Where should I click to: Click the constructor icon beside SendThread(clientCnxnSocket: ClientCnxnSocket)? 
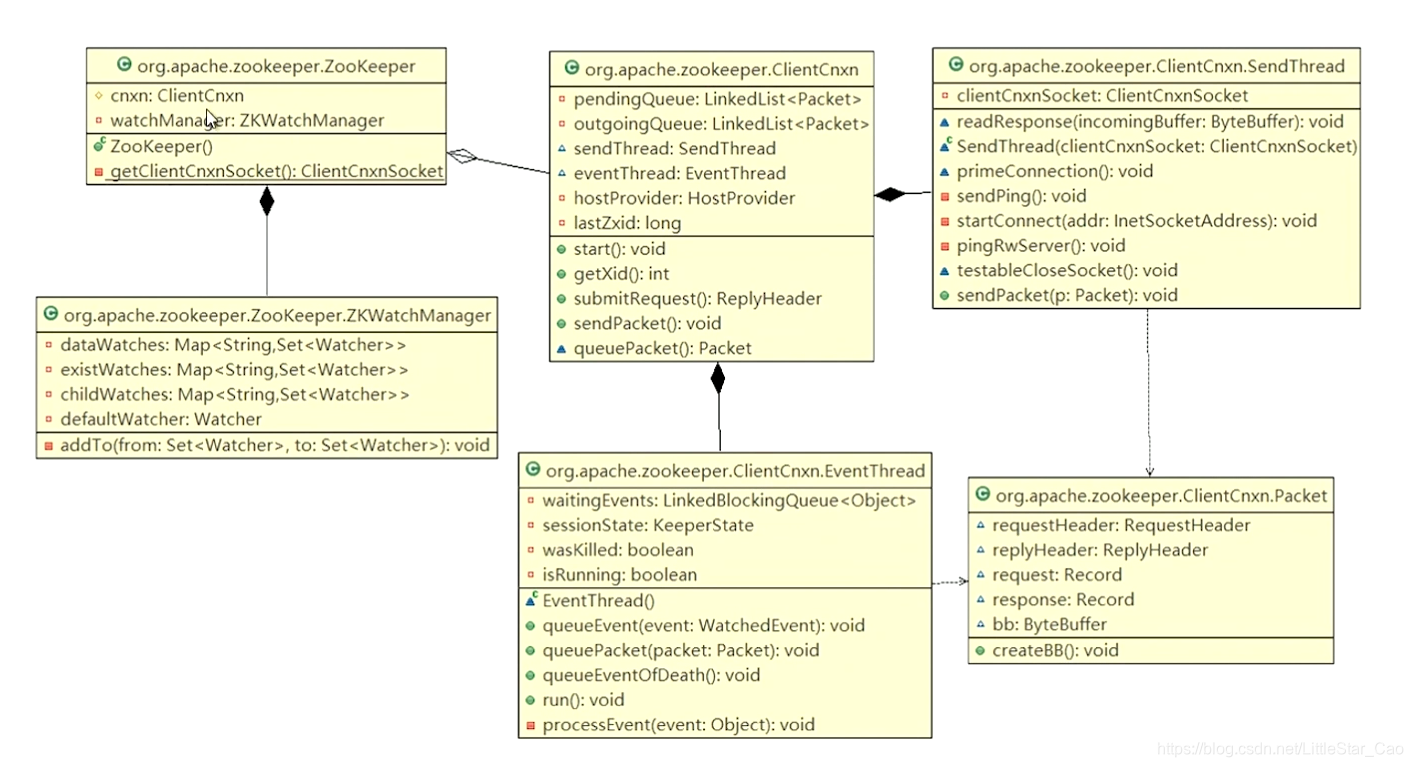pyautogui.click(x=946, y=146)
